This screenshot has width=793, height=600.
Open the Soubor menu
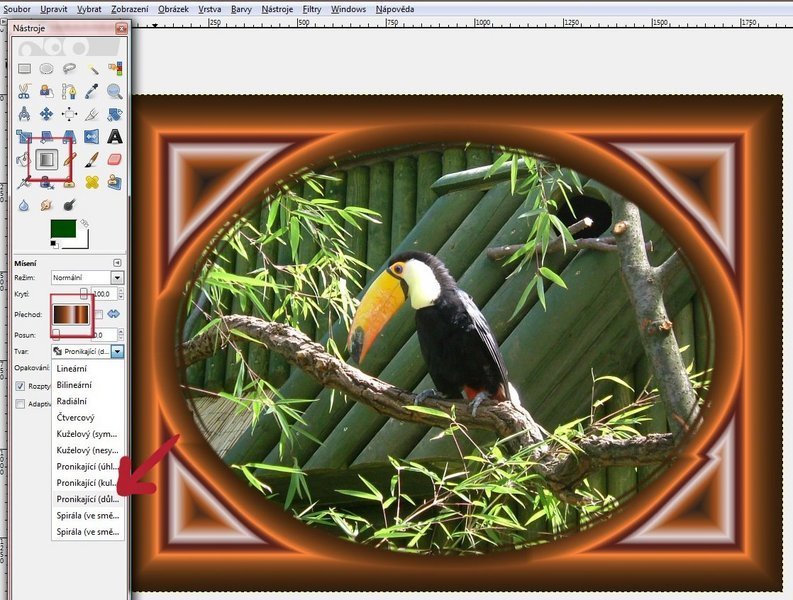[17, 9]
